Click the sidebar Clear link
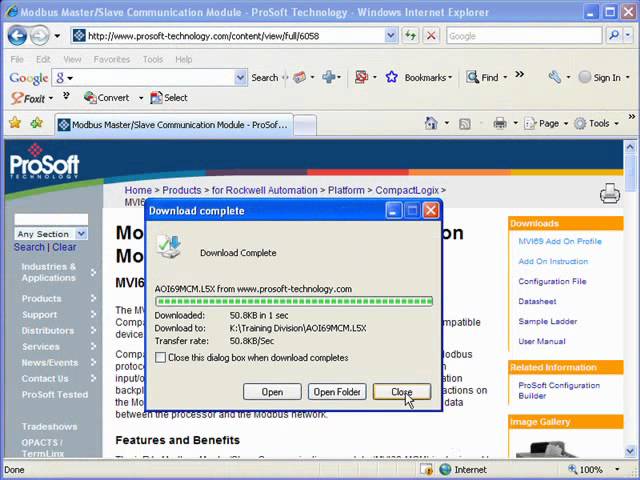The image size is (640, 480). [64, 247]
